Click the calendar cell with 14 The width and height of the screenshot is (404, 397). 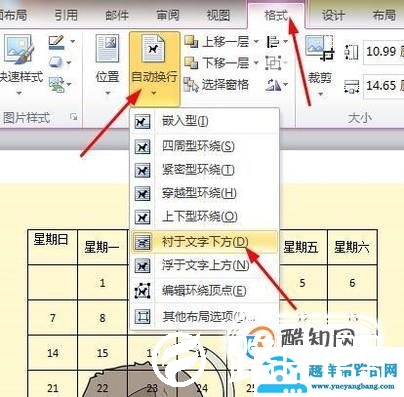pos(53,353)
